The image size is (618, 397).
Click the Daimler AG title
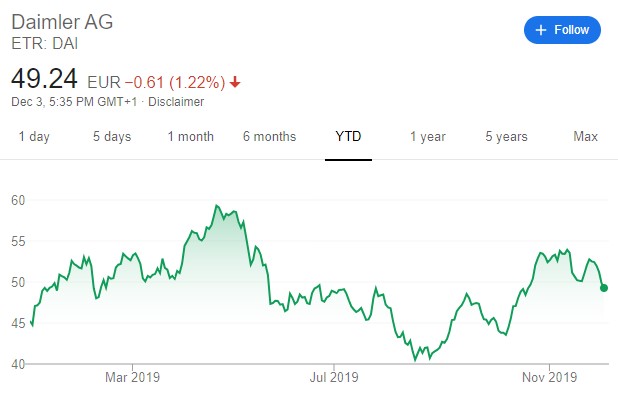(62, 22)
